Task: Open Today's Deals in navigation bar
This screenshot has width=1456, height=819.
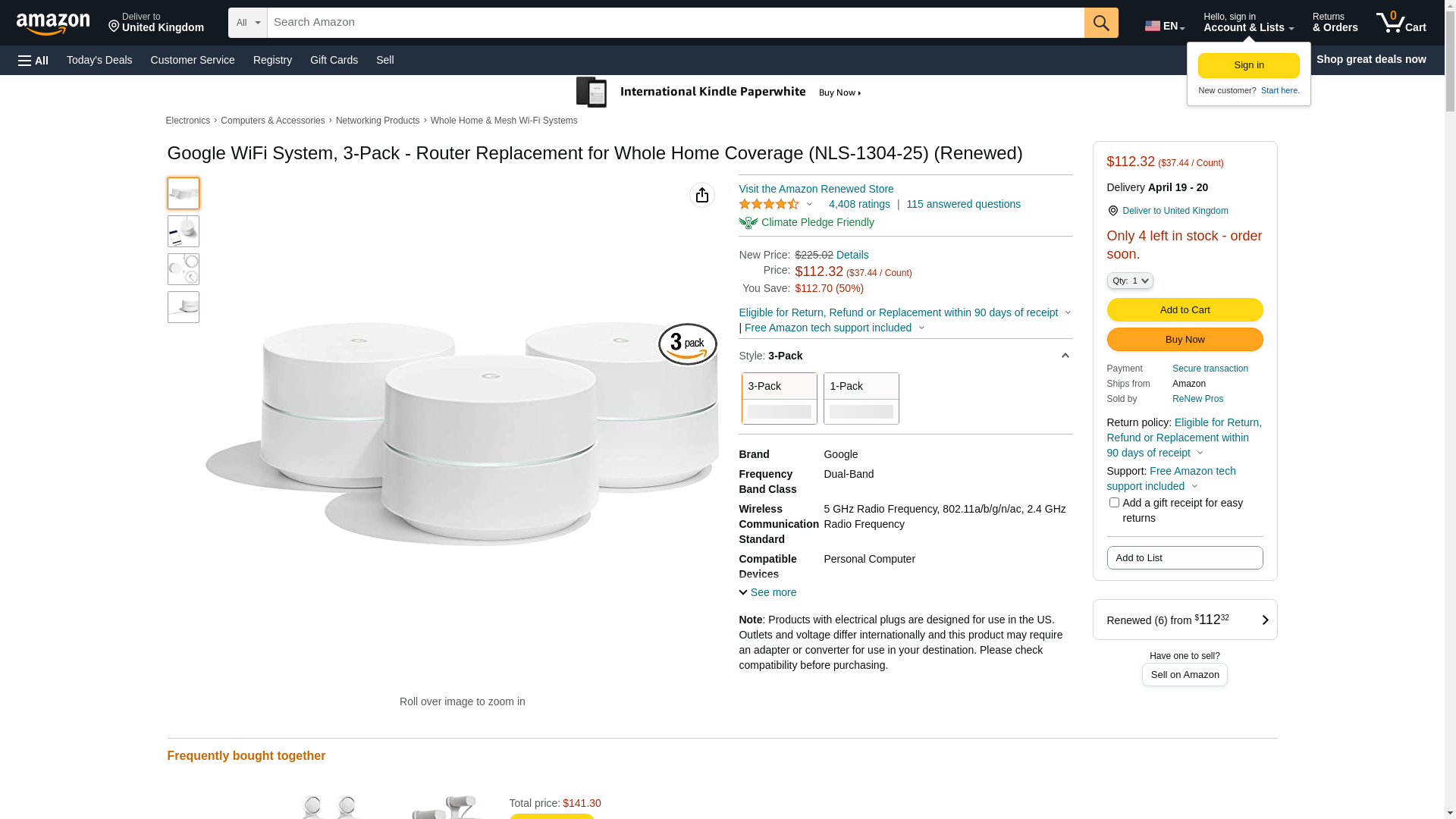Action: tap(99, 60)
